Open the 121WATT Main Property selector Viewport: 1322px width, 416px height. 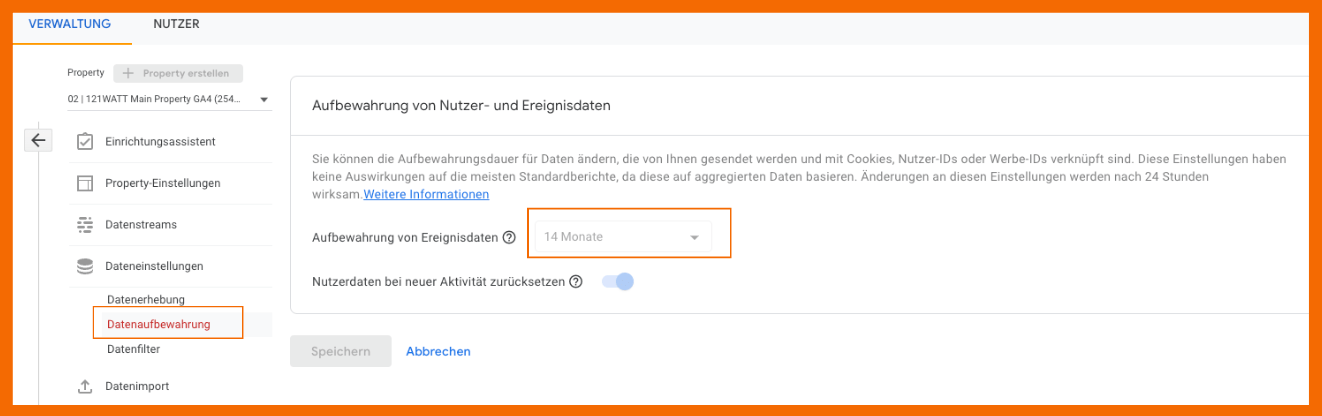pos(168,99)
